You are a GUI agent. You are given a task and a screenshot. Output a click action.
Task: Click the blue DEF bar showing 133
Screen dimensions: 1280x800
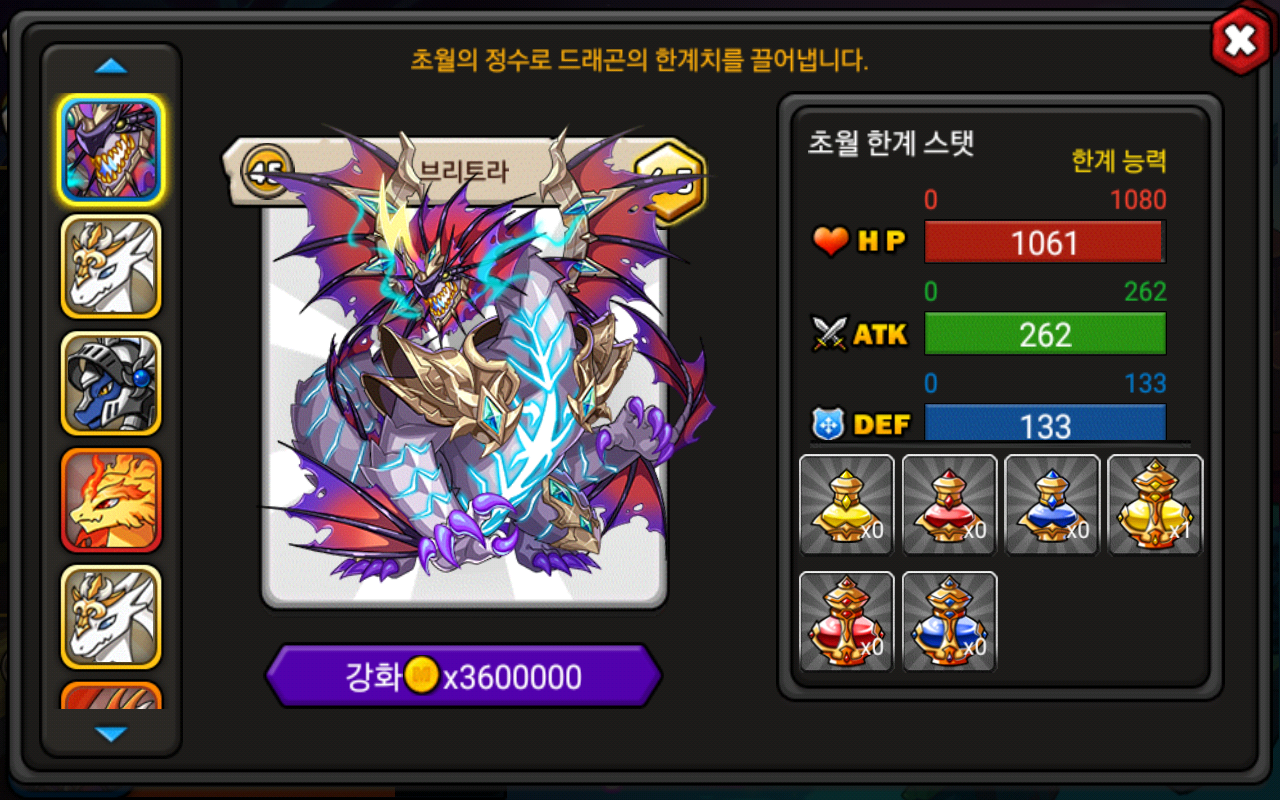(x=1045, y=423)
